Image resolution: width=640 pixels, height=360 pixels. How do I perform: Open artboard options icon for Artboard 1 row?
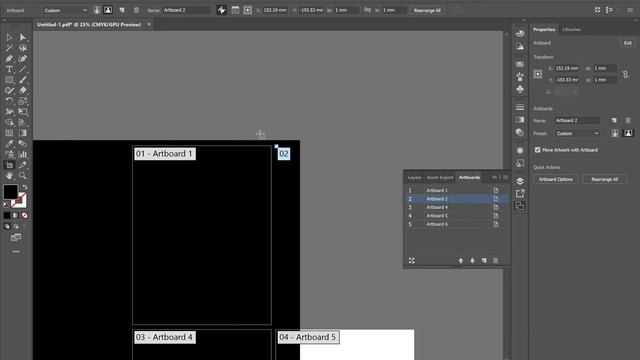tap(496, 191)
